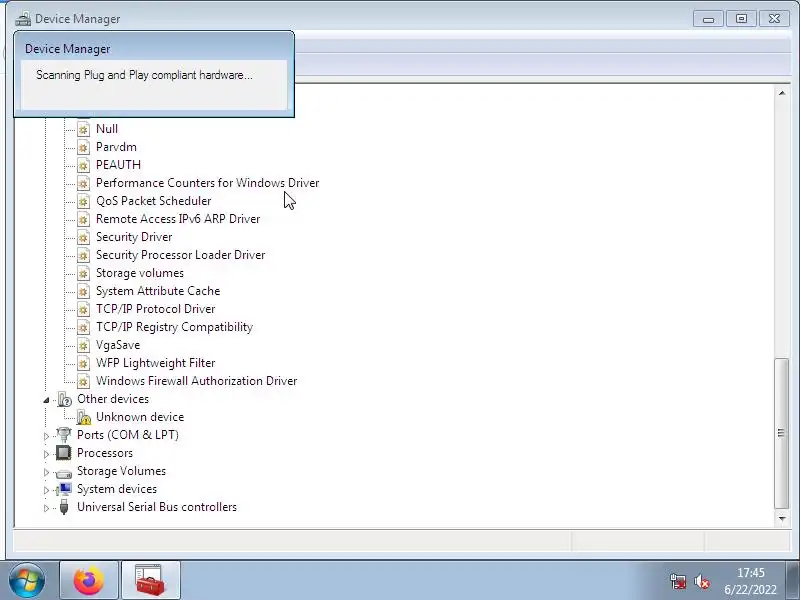Select TCP/IP Registry Compatibility entry
800x600 pixels.
click(174, 327)
